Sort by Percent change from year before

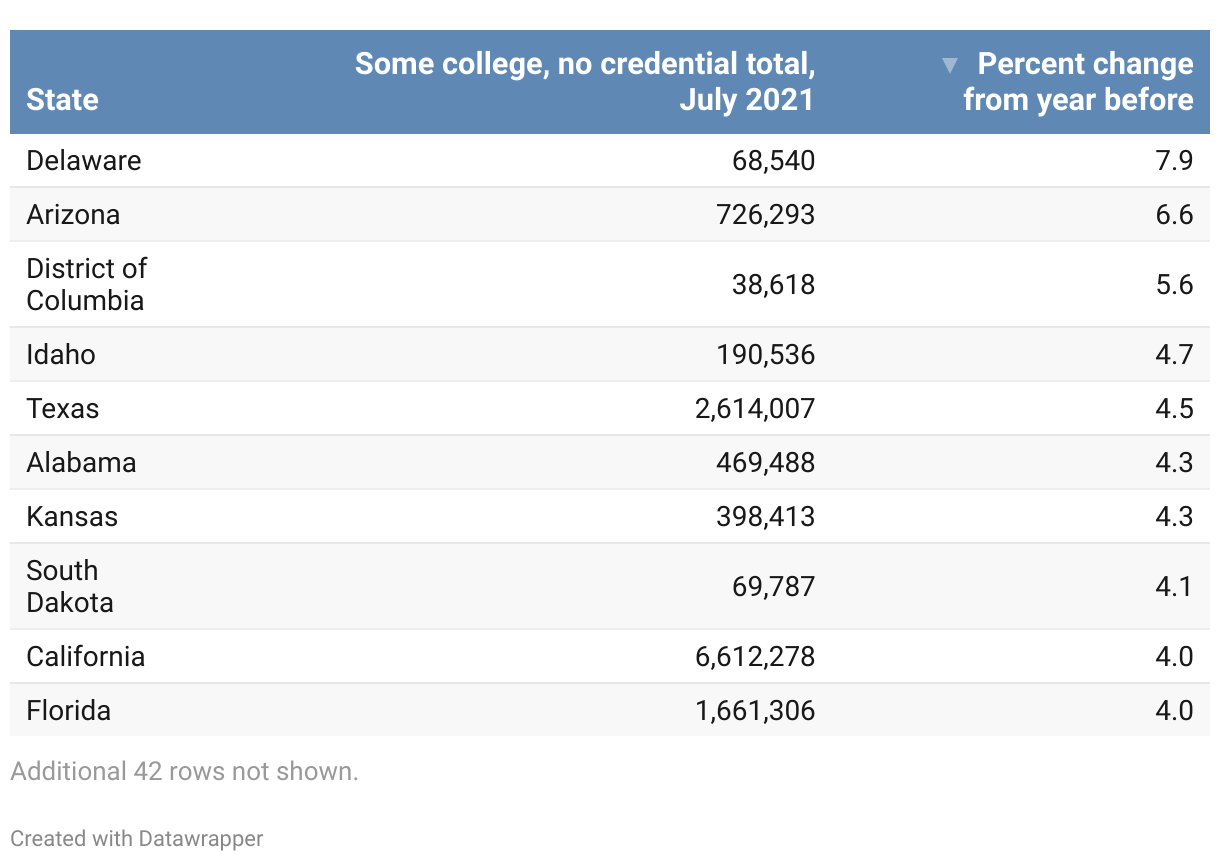point(1078,82)
